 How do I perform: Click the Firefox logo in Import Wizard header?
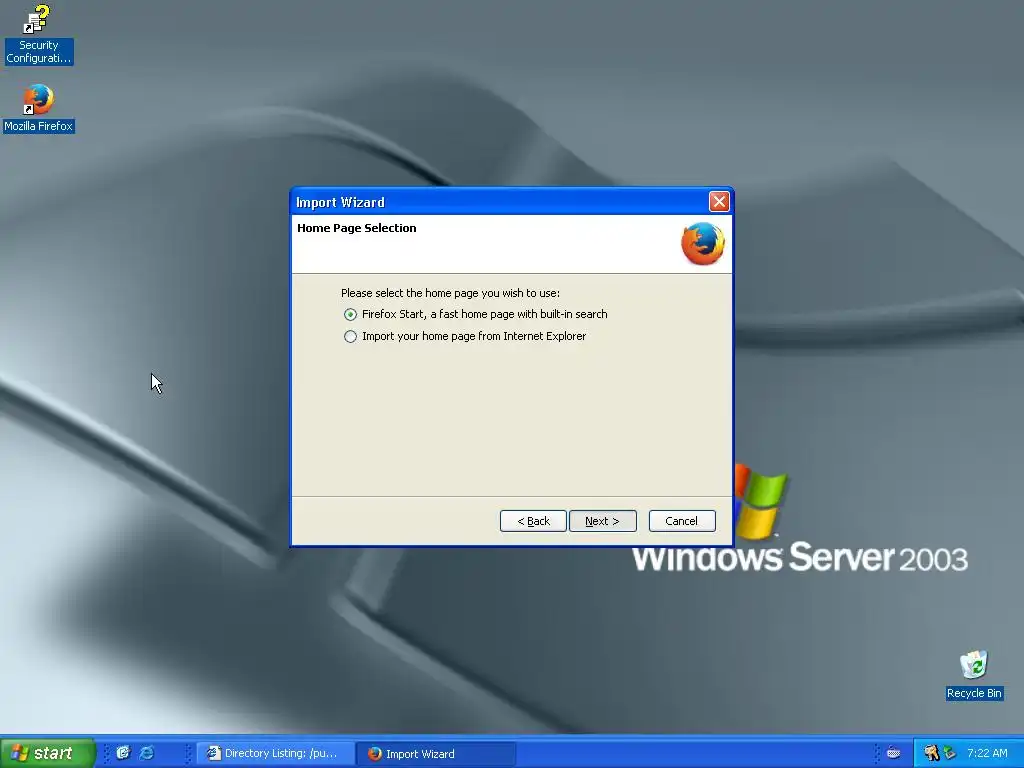pyautogui.click(x=703, y=244)
